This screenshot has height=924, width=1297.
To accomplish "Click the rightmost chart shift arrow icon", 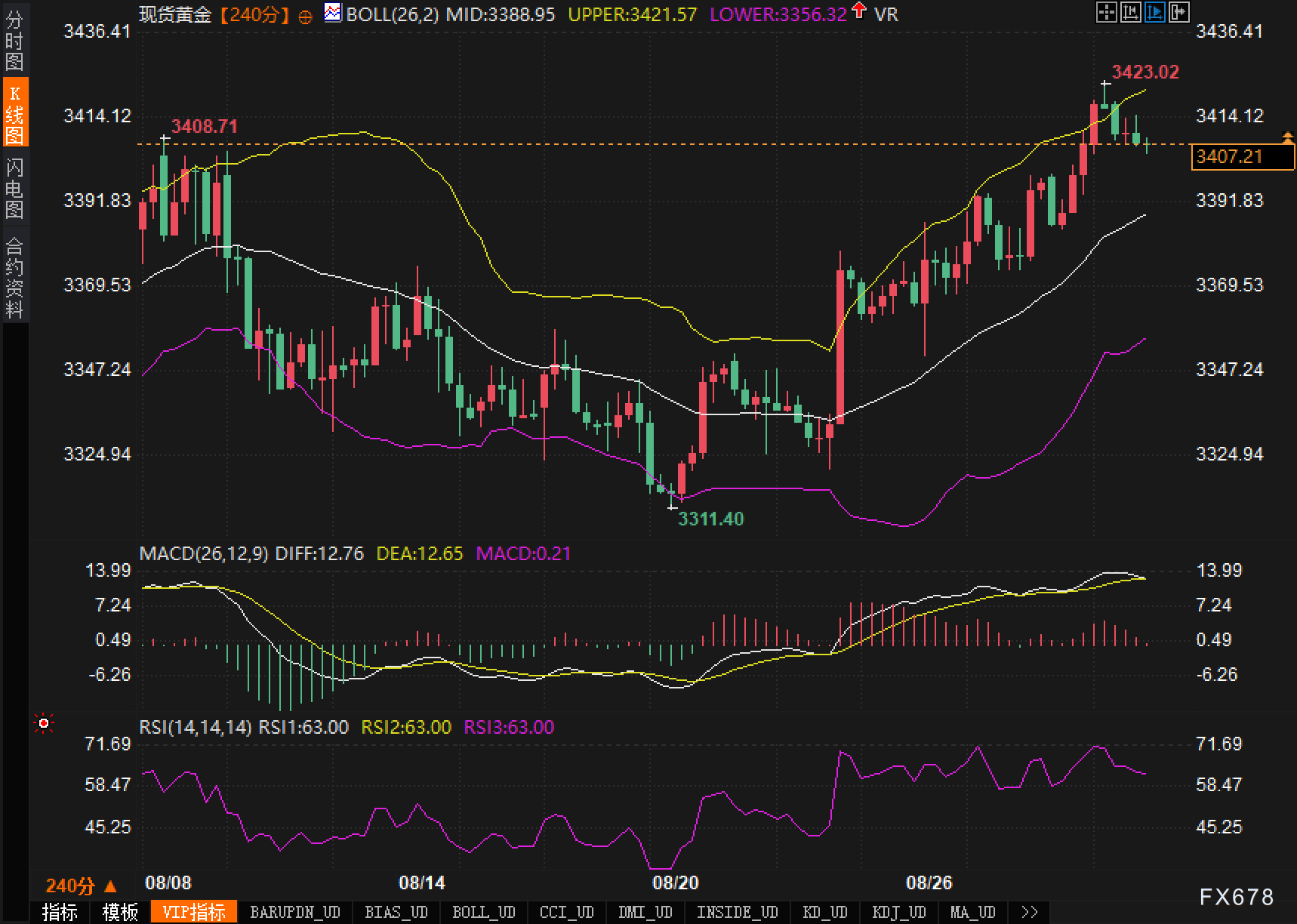I will 1178,12.
